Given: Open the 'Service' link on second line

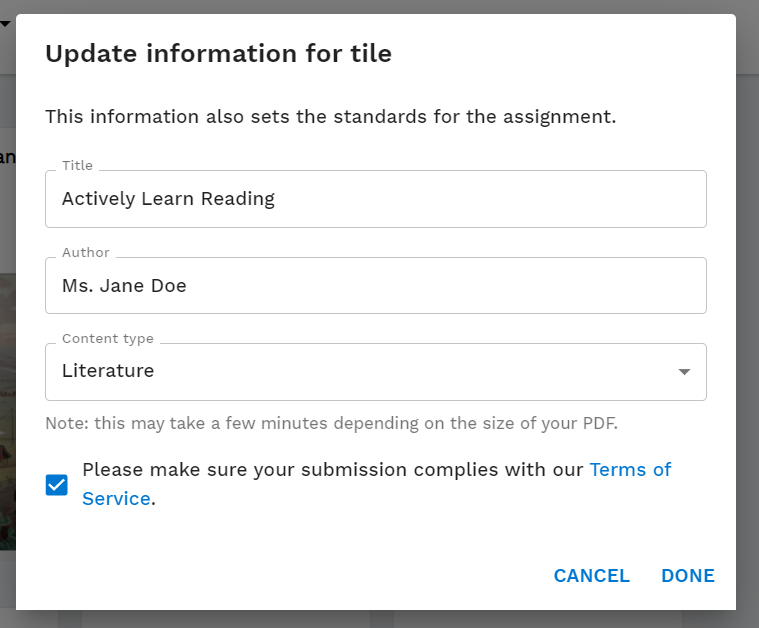Looking at the screenshot, I should pos(116,499).
